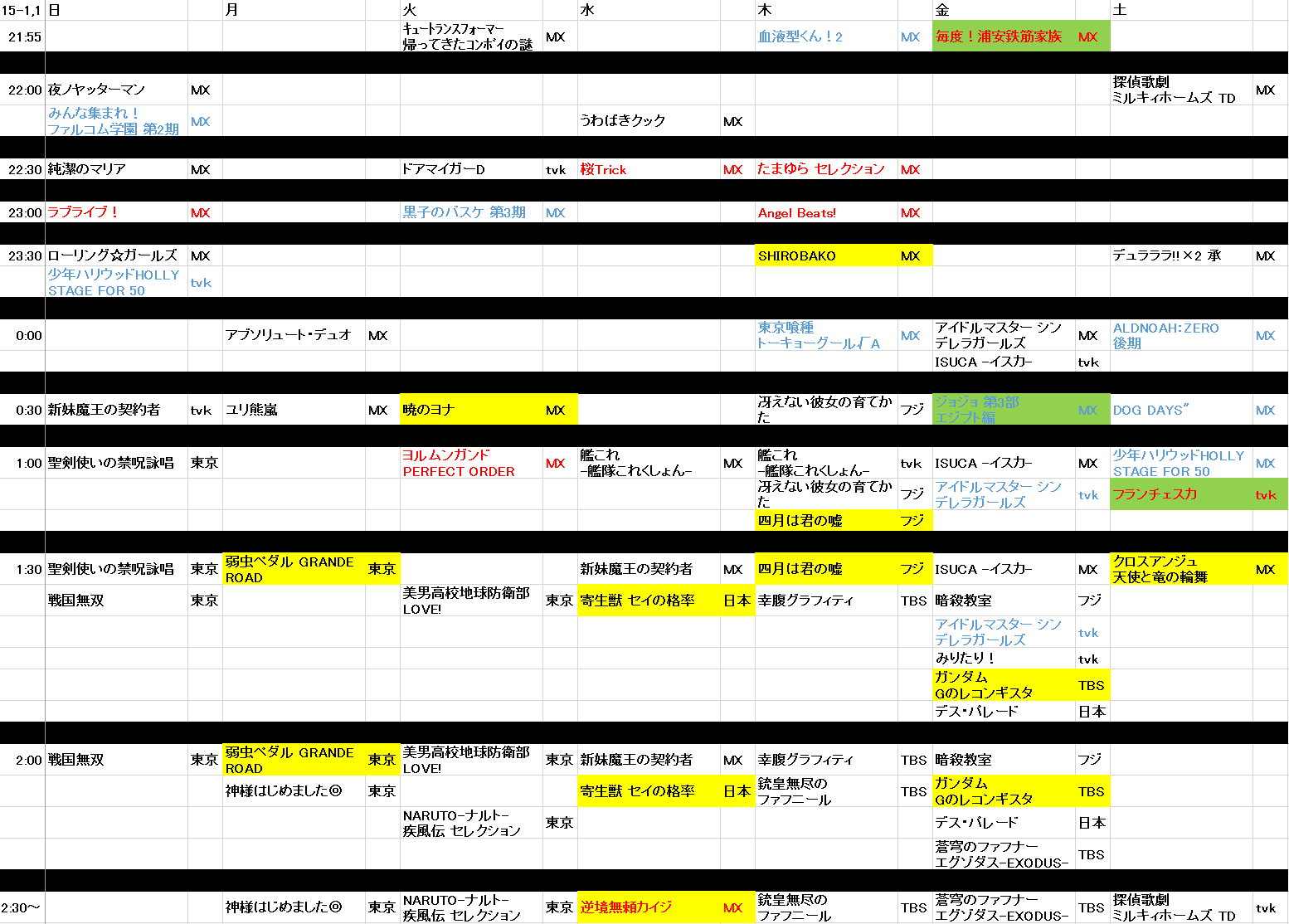Select the 22:30 time cell

tap(22, 169)
